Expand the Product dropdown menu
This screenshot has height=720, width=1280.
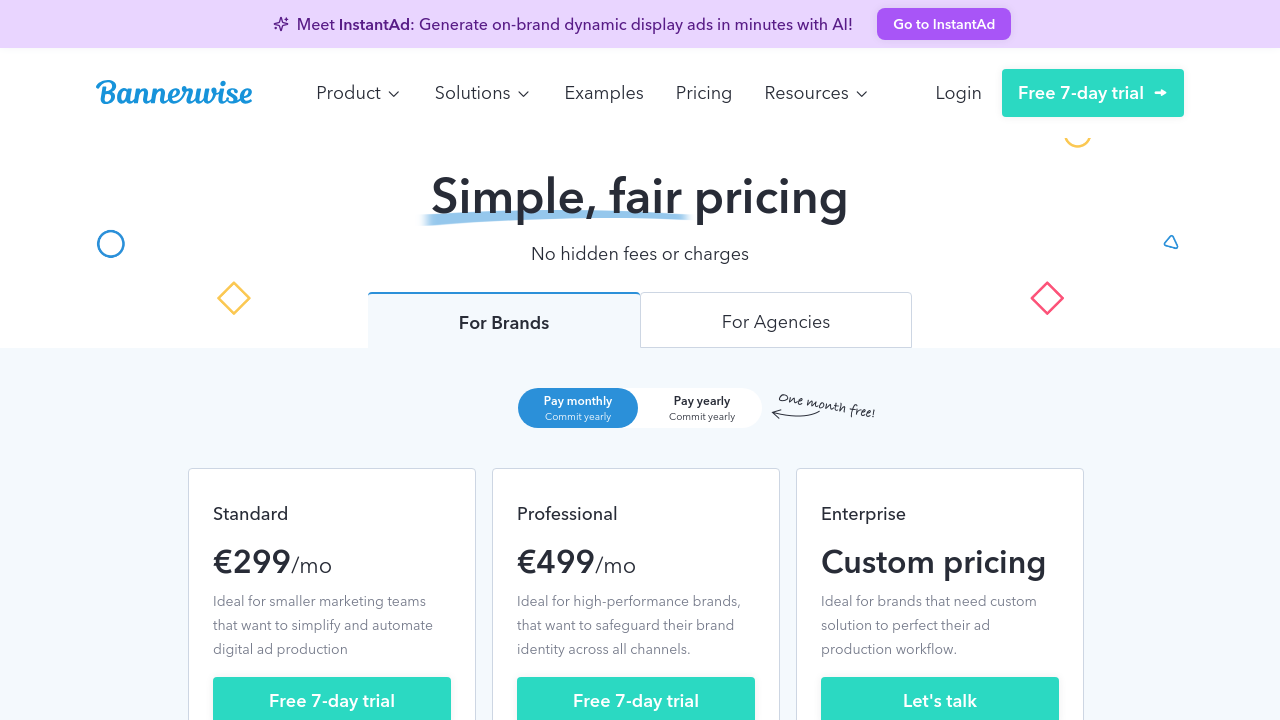tap(358, 93)
